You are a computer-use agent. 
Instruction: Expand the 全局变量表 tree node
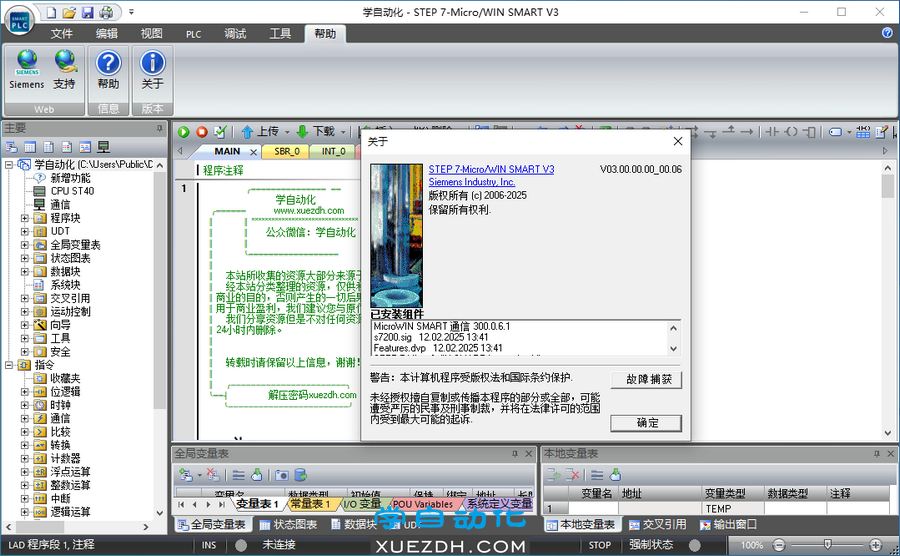25,245
